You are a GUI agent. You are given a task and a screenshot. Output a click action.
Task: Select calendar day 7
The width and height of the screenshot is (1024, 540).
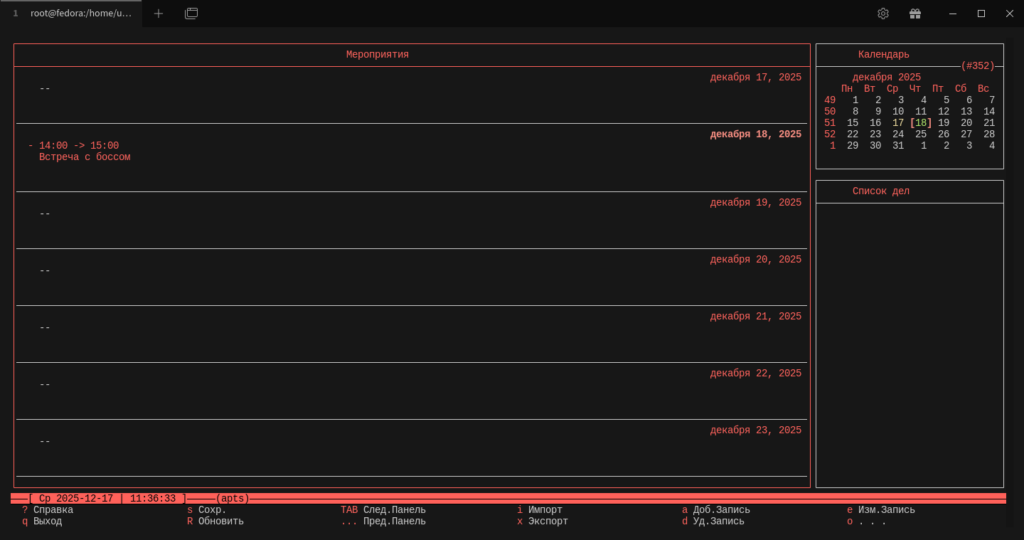point(992,100)
